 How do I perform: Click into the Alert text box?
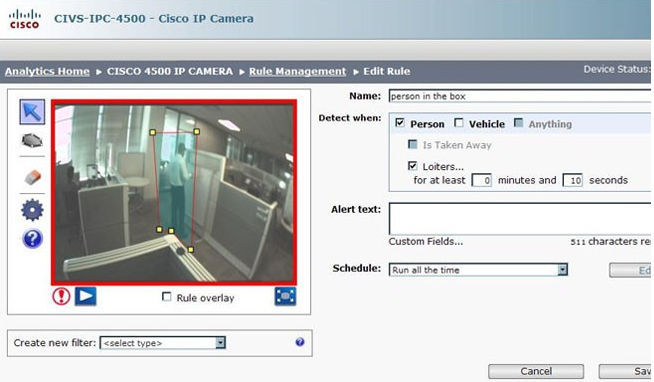pos(520,219)
